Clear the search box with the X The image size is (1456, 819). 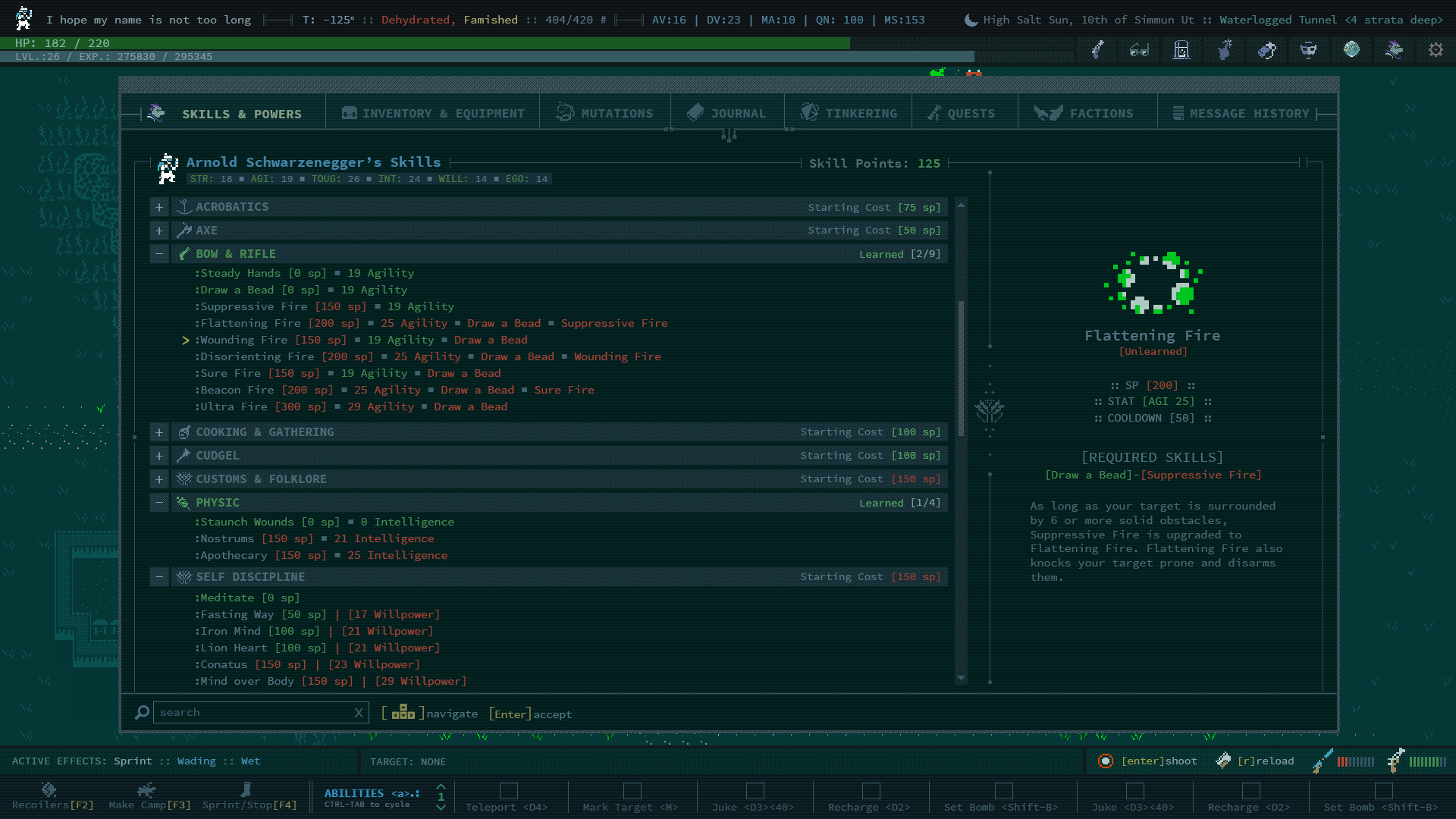coord(359,713)
